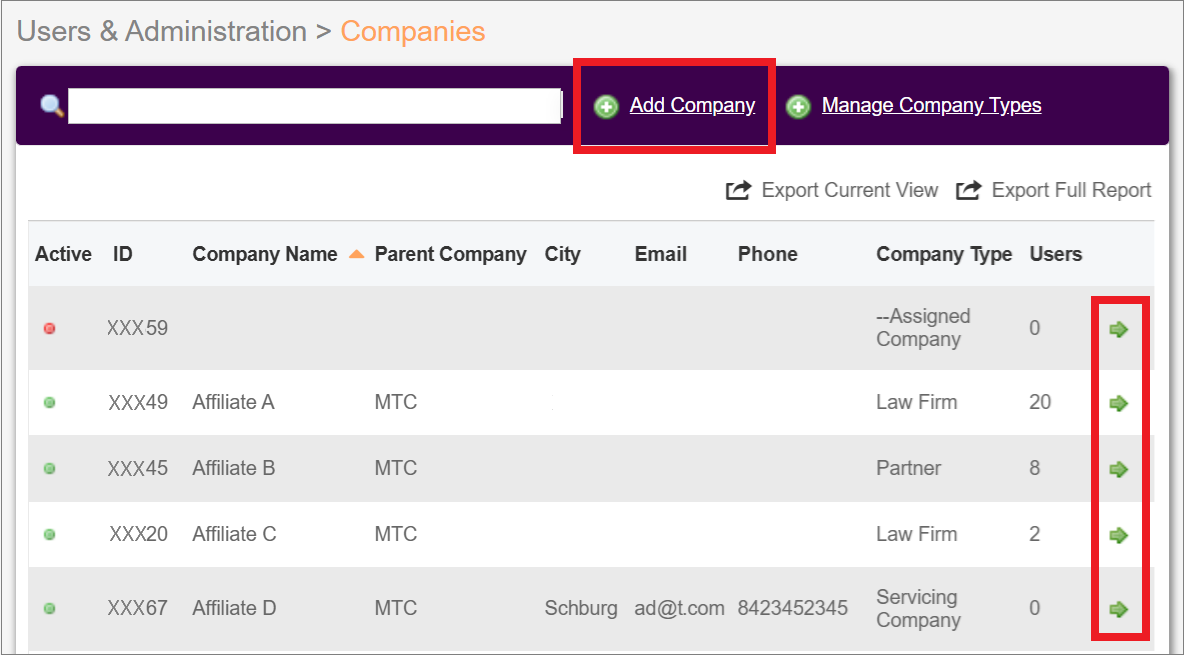Viewport: 1184px width, 655px height.
Task: Sort by Phone column header
Action: tap(767, 254)
